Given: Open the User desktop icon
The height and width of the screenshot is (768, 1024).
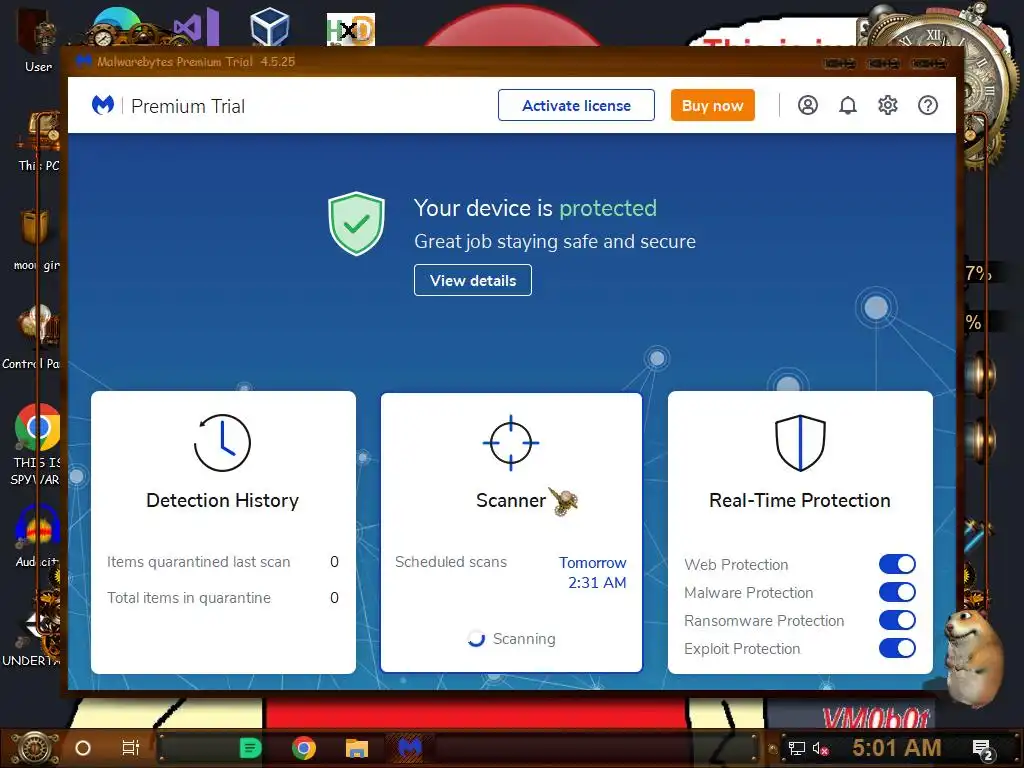Looking at the screenshot, I should pos(39,40).
